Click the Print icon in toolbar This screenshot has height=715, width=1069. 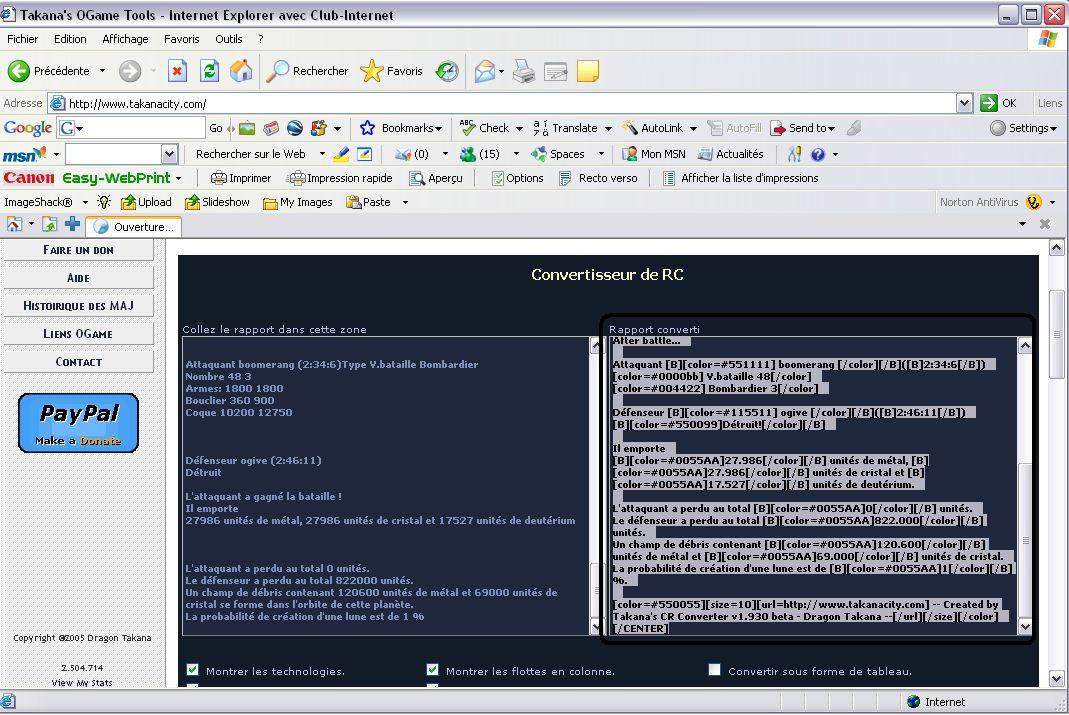(x=524, y=71)
